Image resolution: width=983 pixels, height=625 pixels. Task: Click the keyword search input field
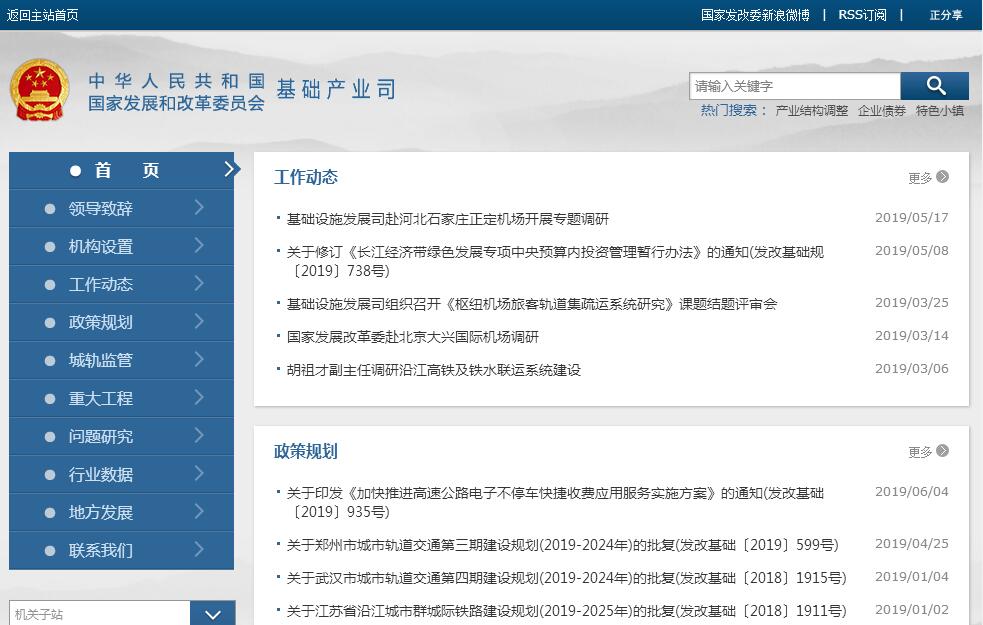[x=794, y=86]
